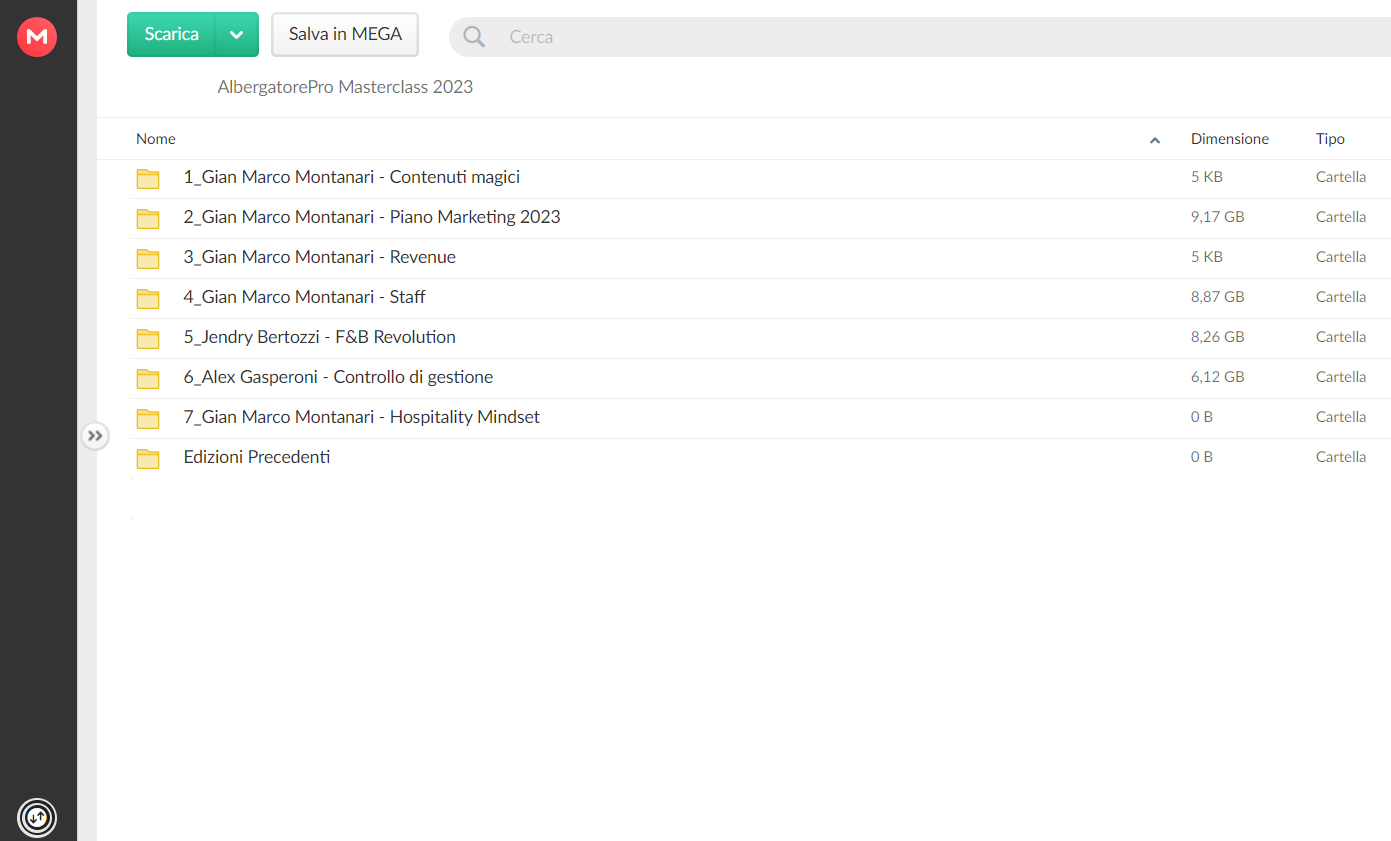Sort the list by the Tipo column
The width and height of the screenshot is (1391, 841).
coord(1330,139)
